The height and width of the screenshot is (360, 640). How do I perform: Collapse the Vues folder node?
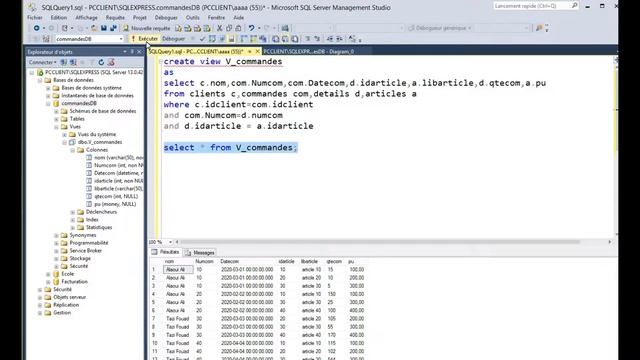click(x=56, y=127)
